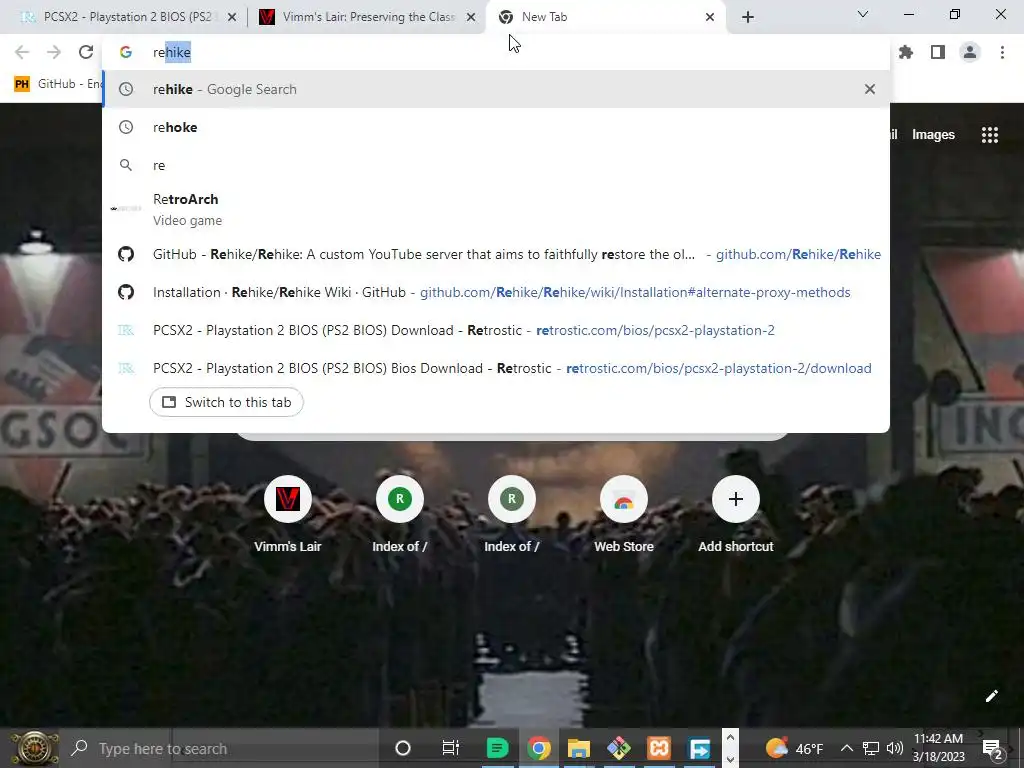
Task: Choose the RetroArch Video game suggestion
Action: (x=496, y=209)
